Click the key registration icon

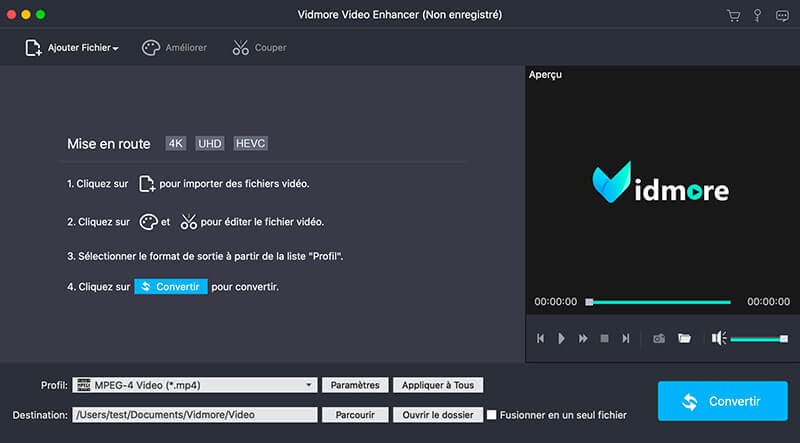pyautogui.click(x=757, y=15)
